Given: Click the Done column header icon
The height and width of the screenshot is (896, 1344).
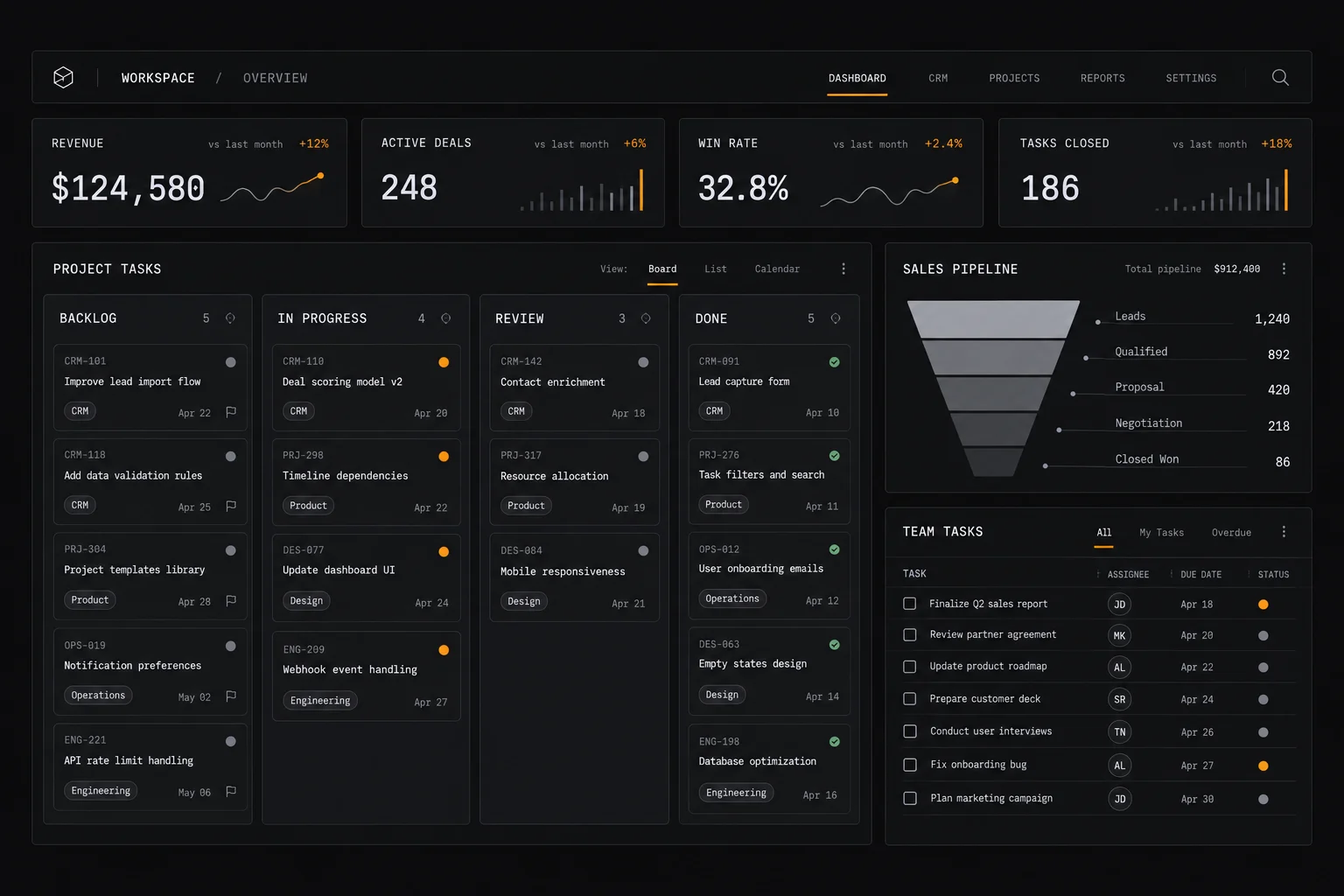Looking at the screenshot, I should click(836, 318).
